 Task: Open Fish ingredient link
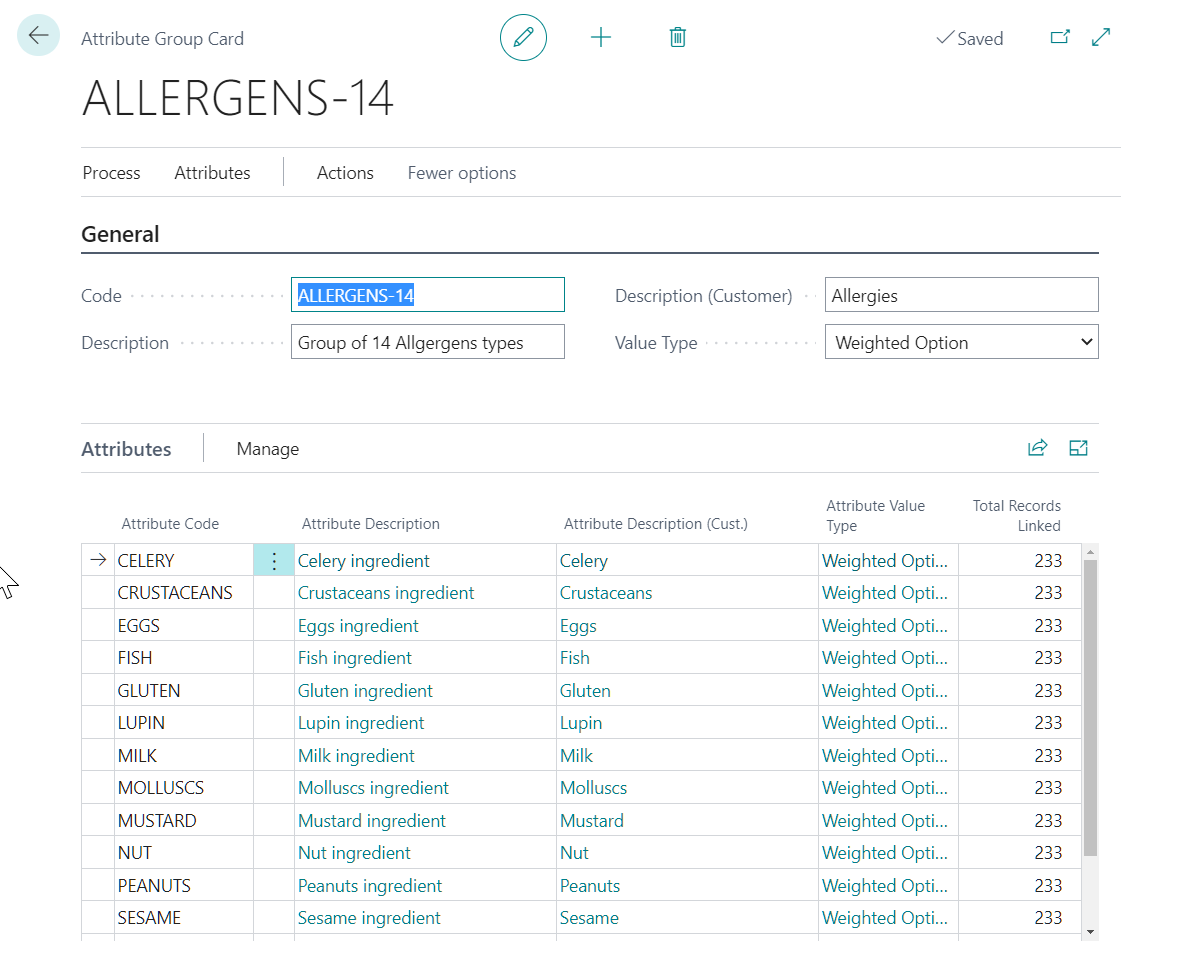pos(355,658)
